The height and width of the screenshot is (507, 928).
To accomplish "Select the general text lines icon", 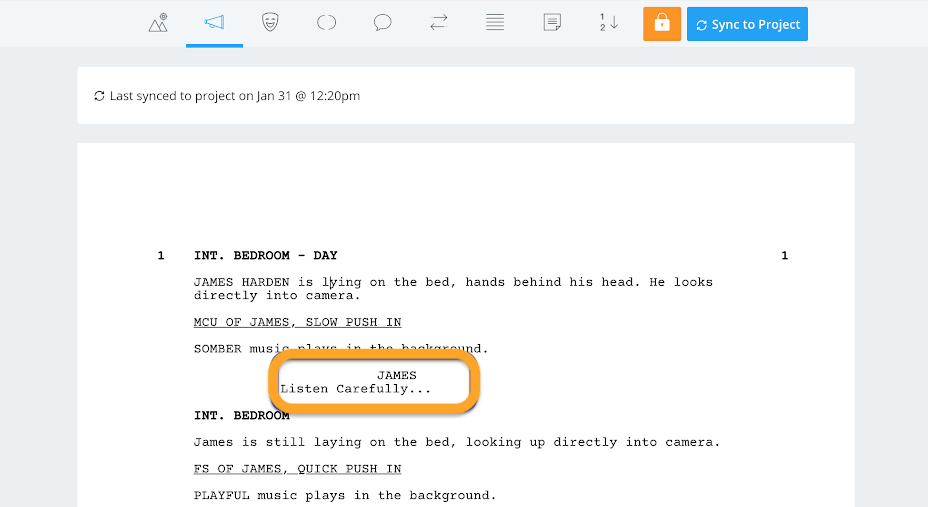I will (x=495, y=22).
